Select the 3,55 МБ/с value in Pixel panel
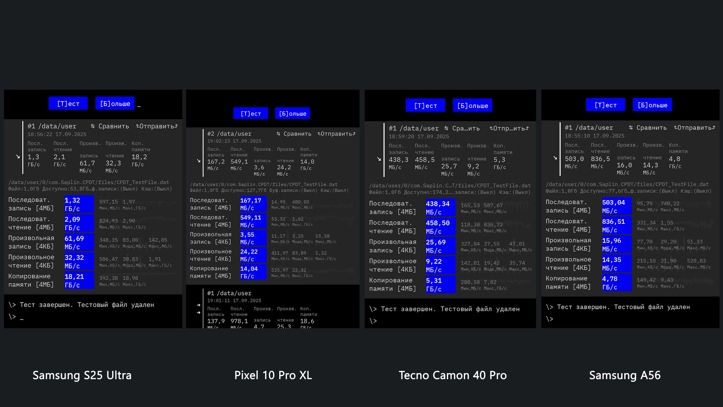The image size is (723, 407). [x=253, y=238]
